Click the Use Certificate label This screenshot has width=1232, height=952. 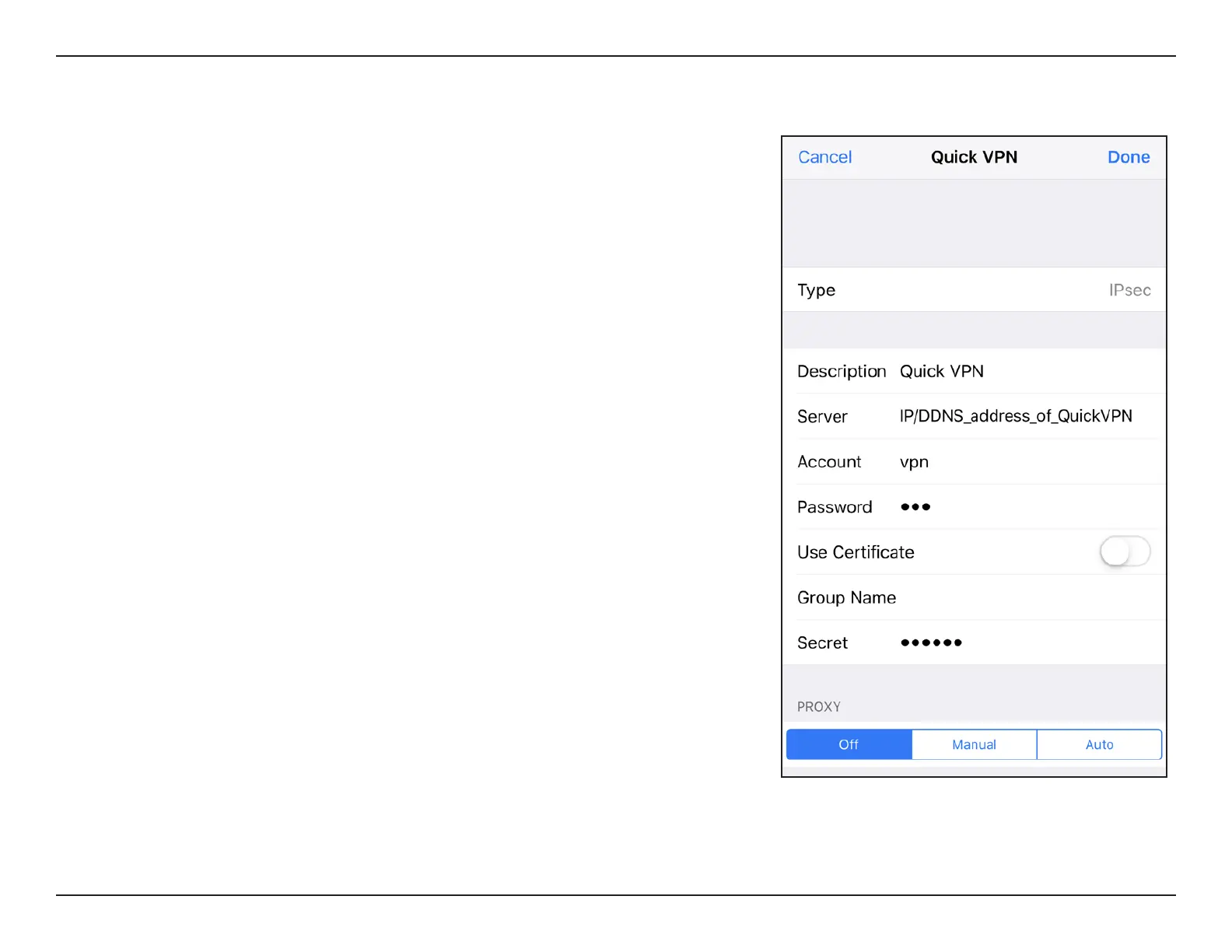(856, 551)
